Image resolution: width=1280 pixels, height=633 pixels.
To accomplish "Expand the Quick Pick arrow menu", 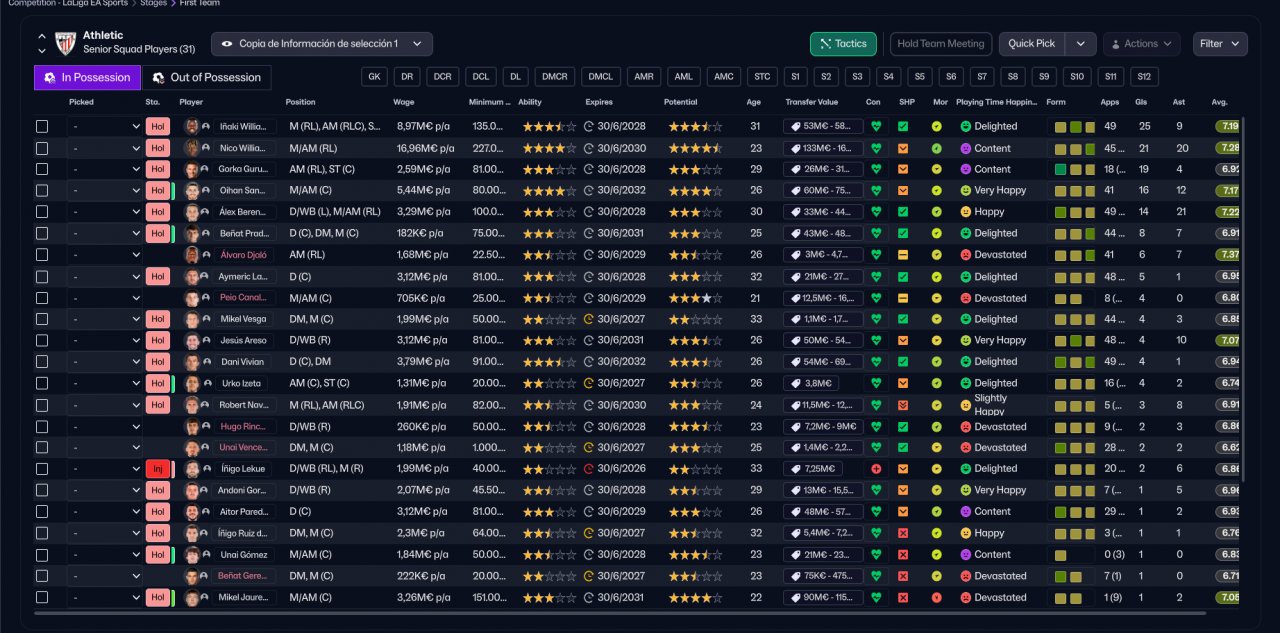I will [x=1080, y=44].
